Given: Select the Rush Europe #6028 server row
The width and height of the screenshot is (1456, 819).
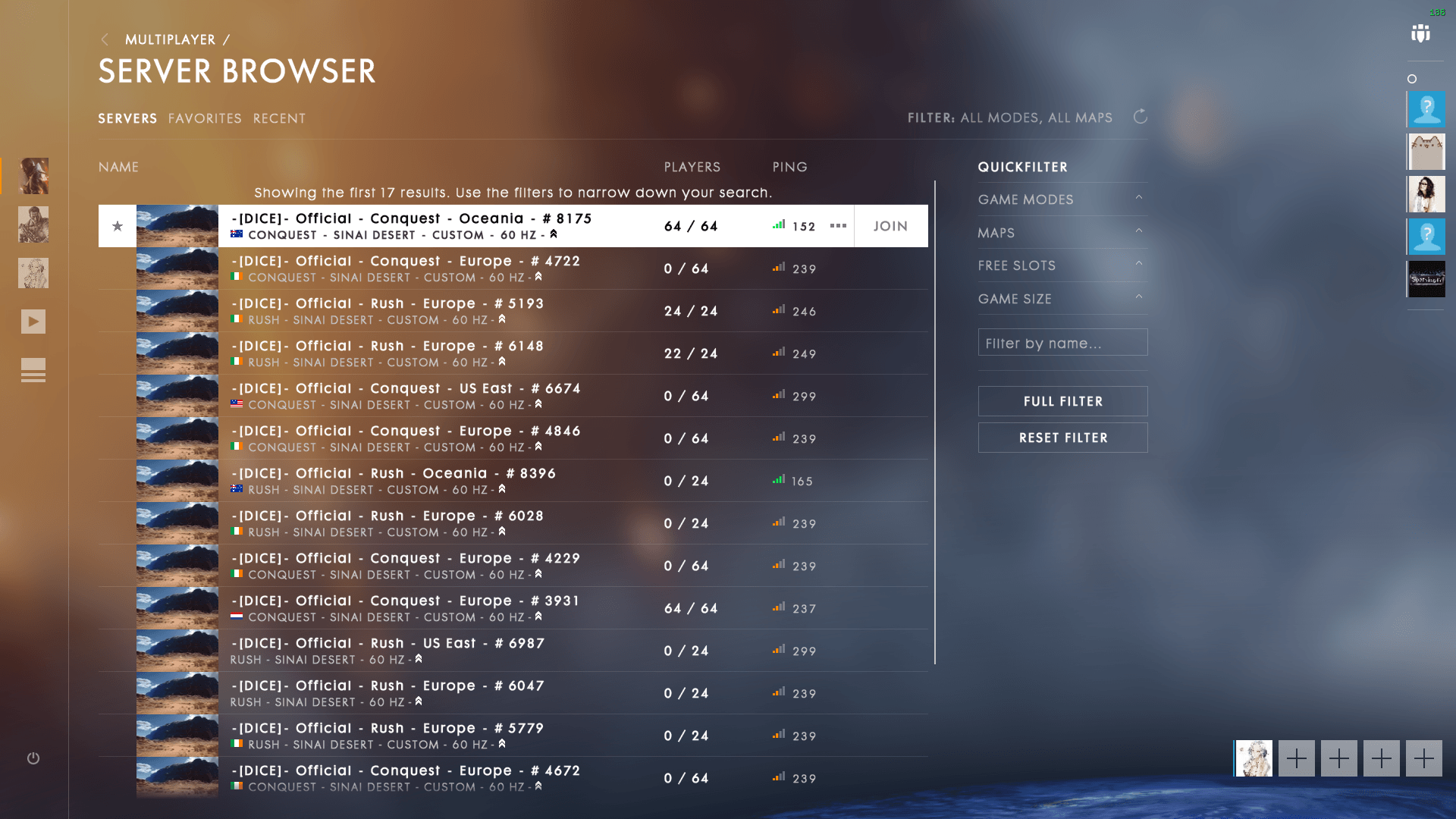Looking at the screenshot, I should click(x=513, y=523).
